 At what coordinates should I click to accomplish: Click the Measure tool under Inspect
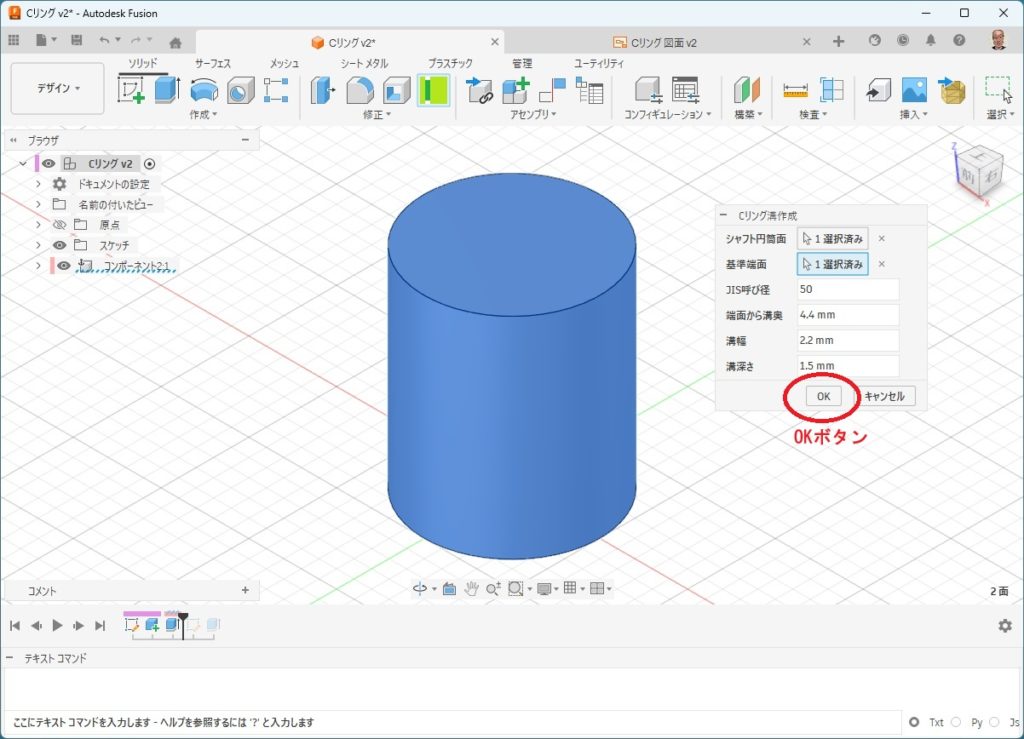point(795,90)
